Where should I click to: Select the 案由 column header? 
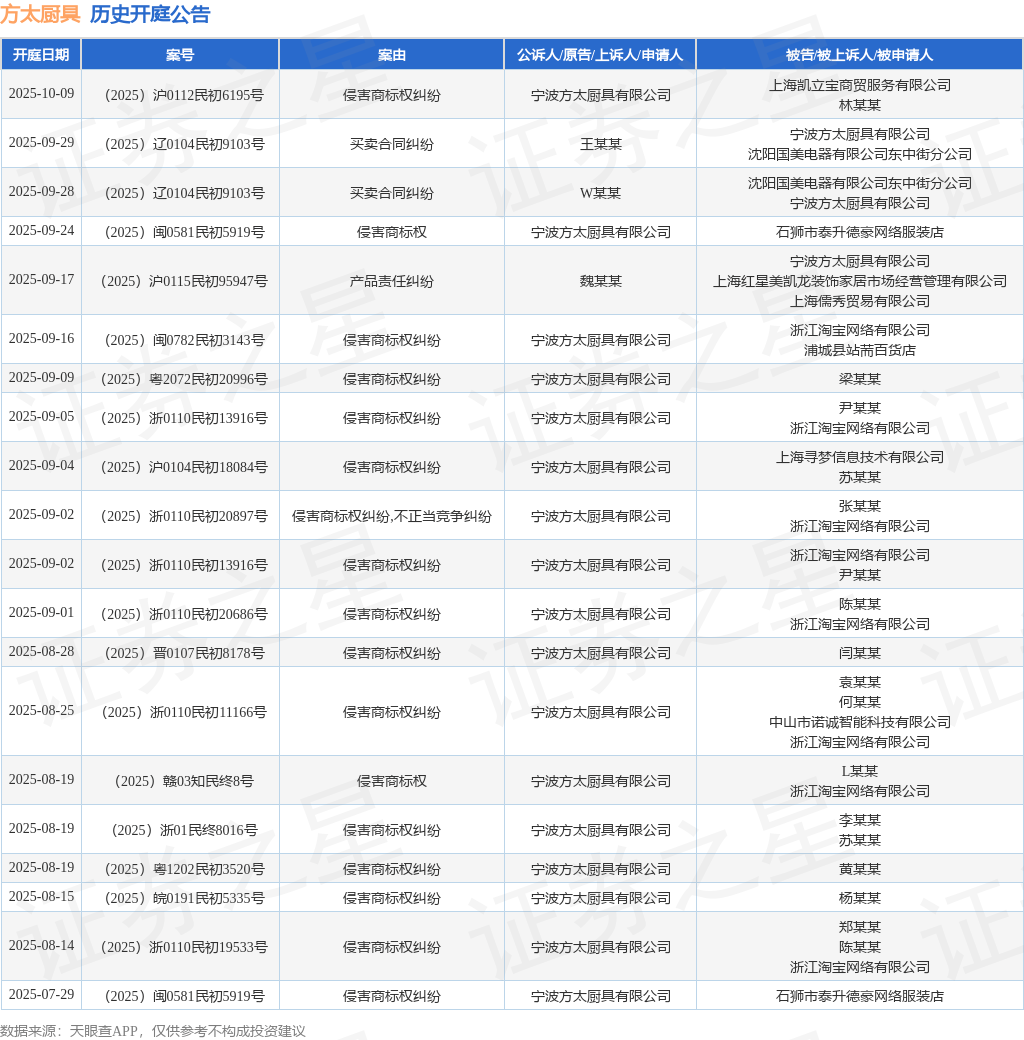(x=391, y=54)
